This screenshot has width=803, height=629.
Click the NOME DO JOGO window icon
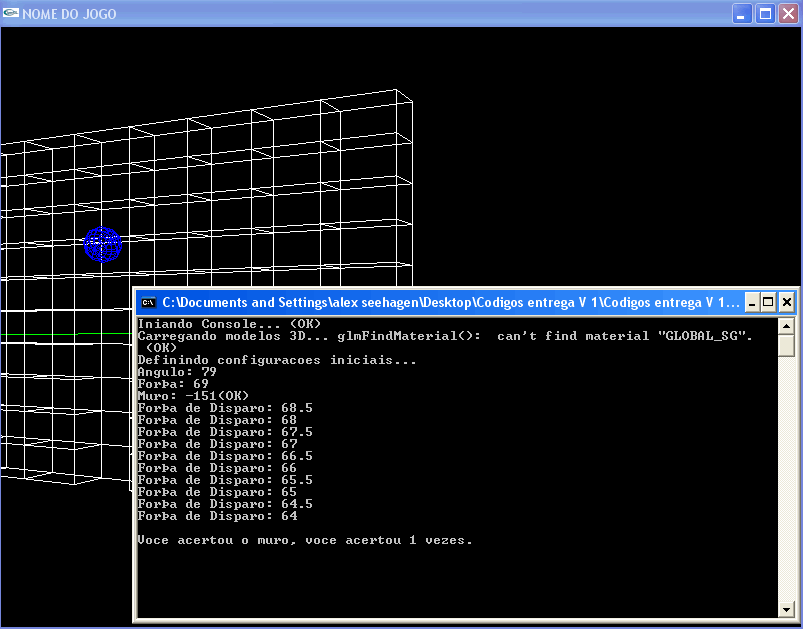click(11, 13)
